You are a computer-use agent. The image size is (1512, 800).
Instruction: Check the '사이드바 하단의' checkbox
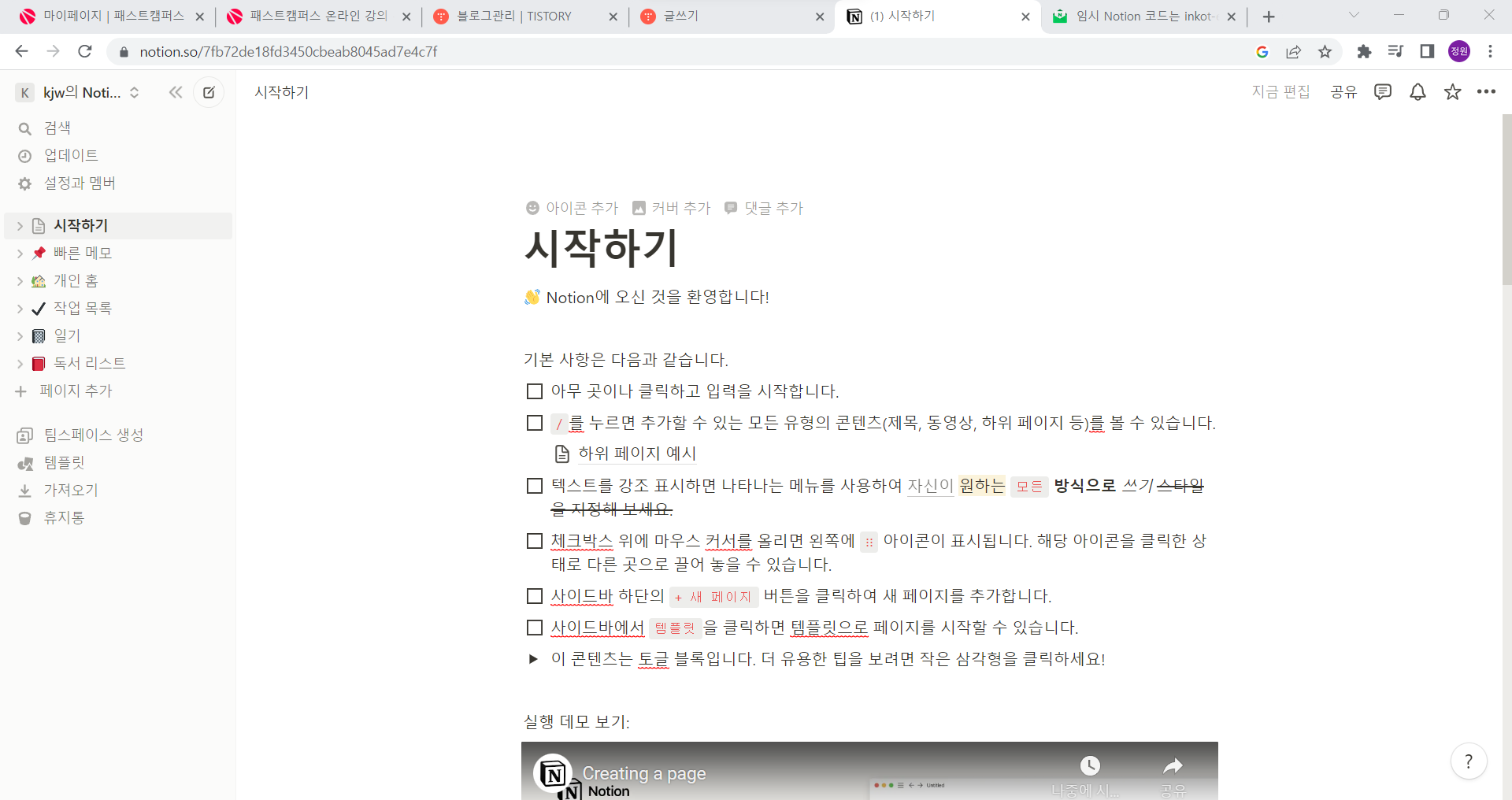pos(535,596)
